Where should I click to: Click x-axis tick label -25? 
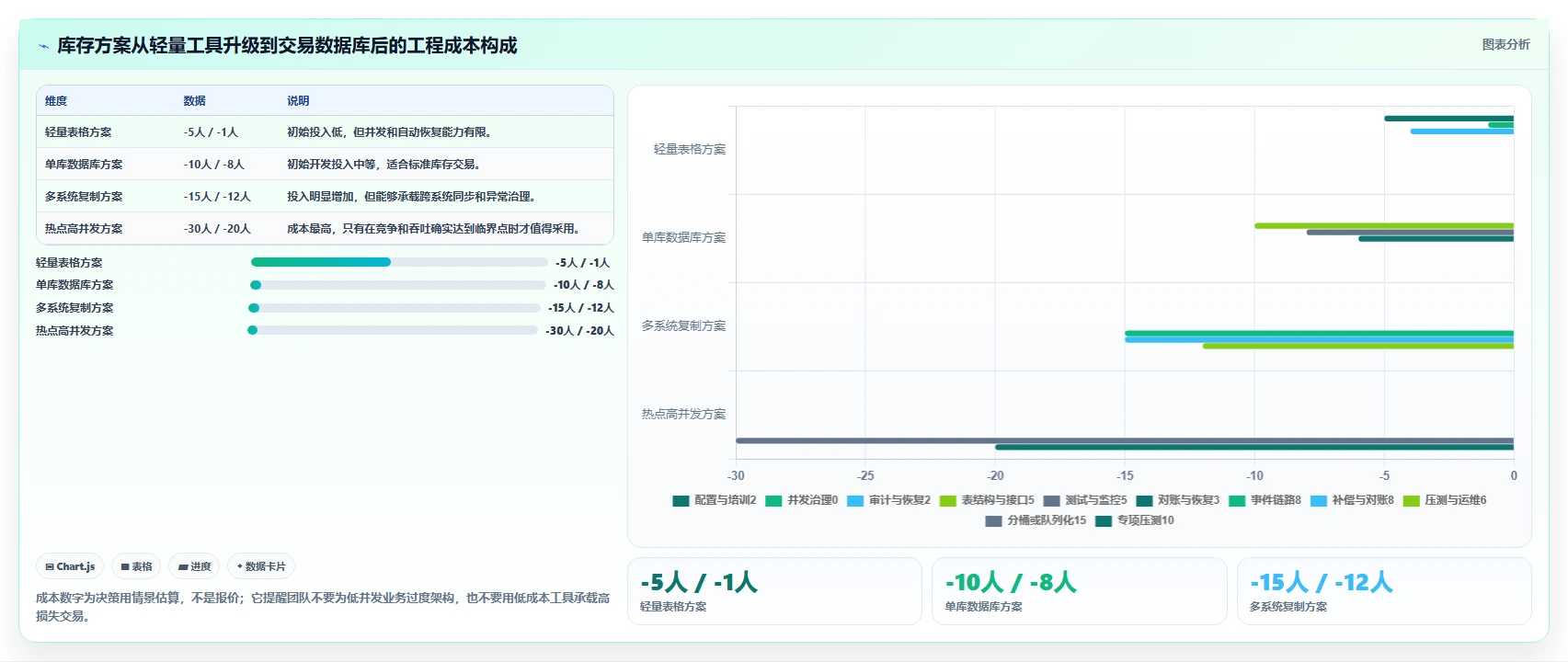[x=865, y=475]
